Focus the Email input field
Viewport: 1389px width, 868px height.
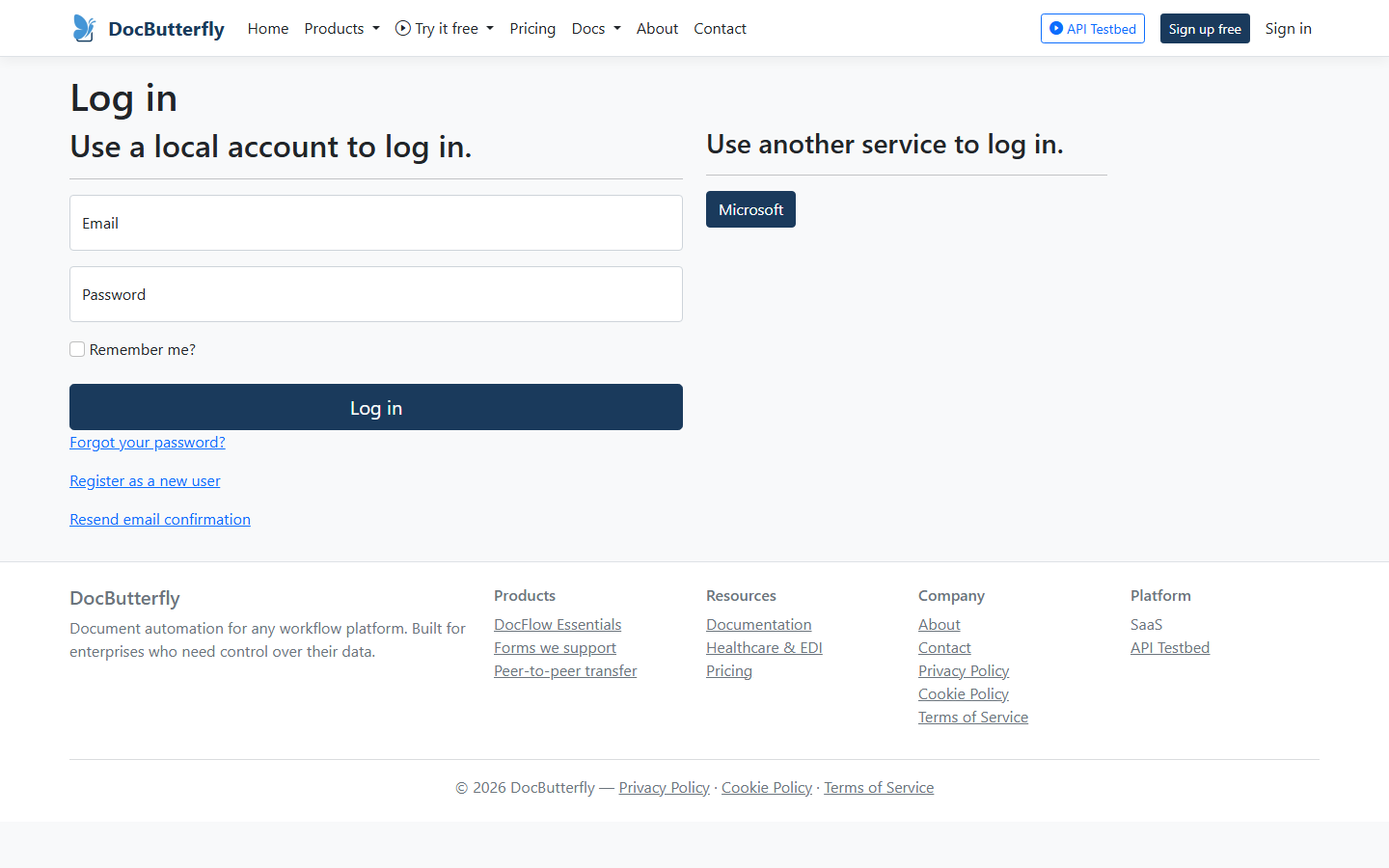(376, 223)
